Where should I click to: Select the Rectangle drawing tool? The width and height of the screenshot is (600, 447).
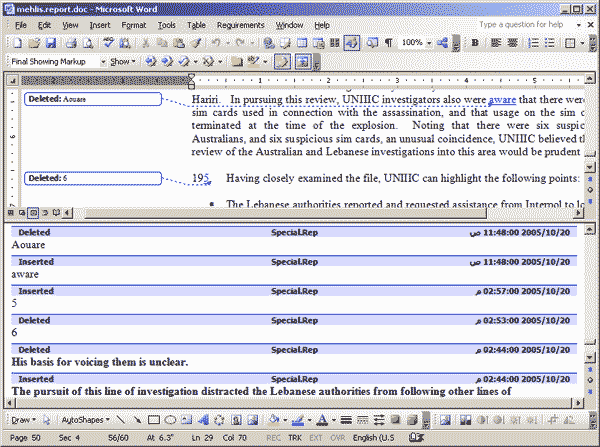152,419
